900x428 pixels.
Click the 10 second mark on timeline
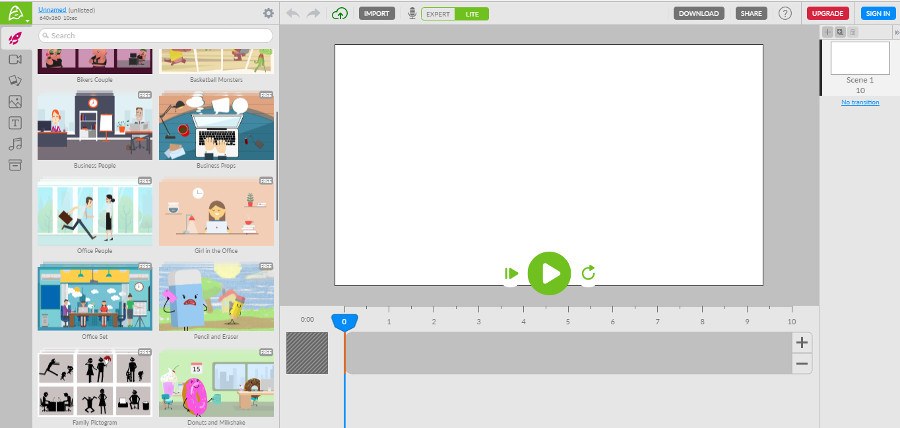pyautogui.click(x=792, y=322)
